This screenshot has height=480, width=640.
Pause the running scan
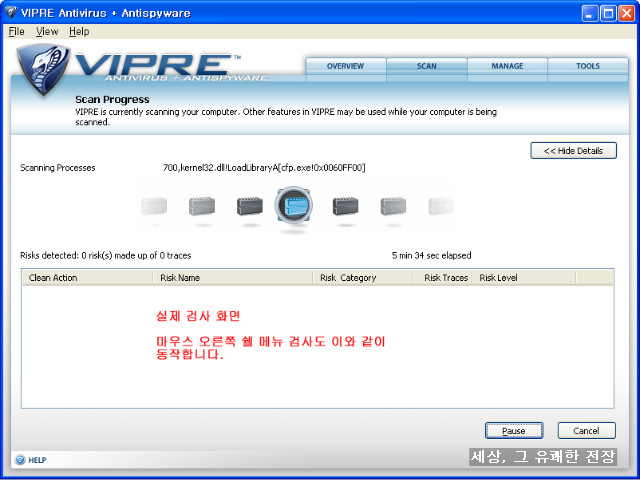tap(514, 431)
